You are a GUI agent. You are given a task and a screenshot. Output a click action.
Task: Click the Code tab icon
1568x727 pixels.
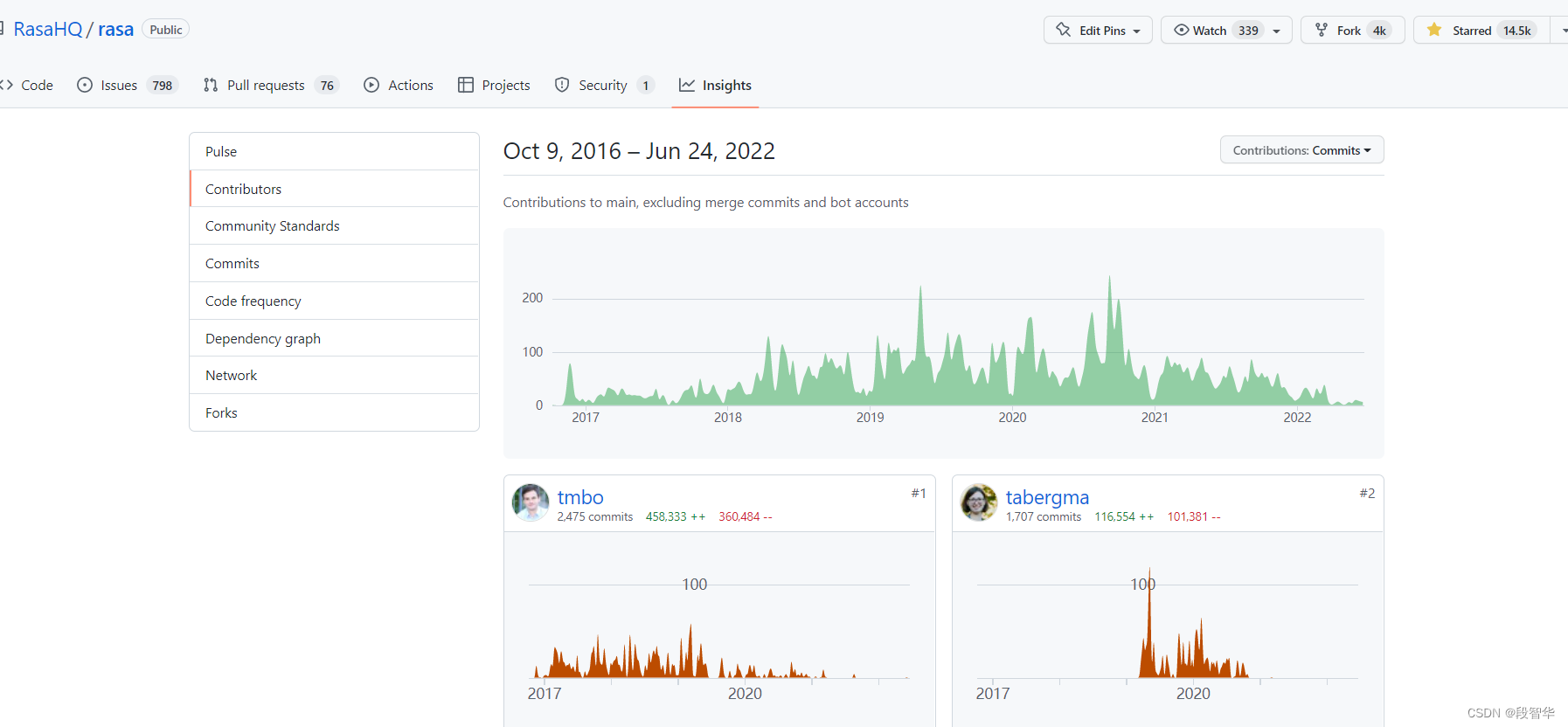(6, 85)
